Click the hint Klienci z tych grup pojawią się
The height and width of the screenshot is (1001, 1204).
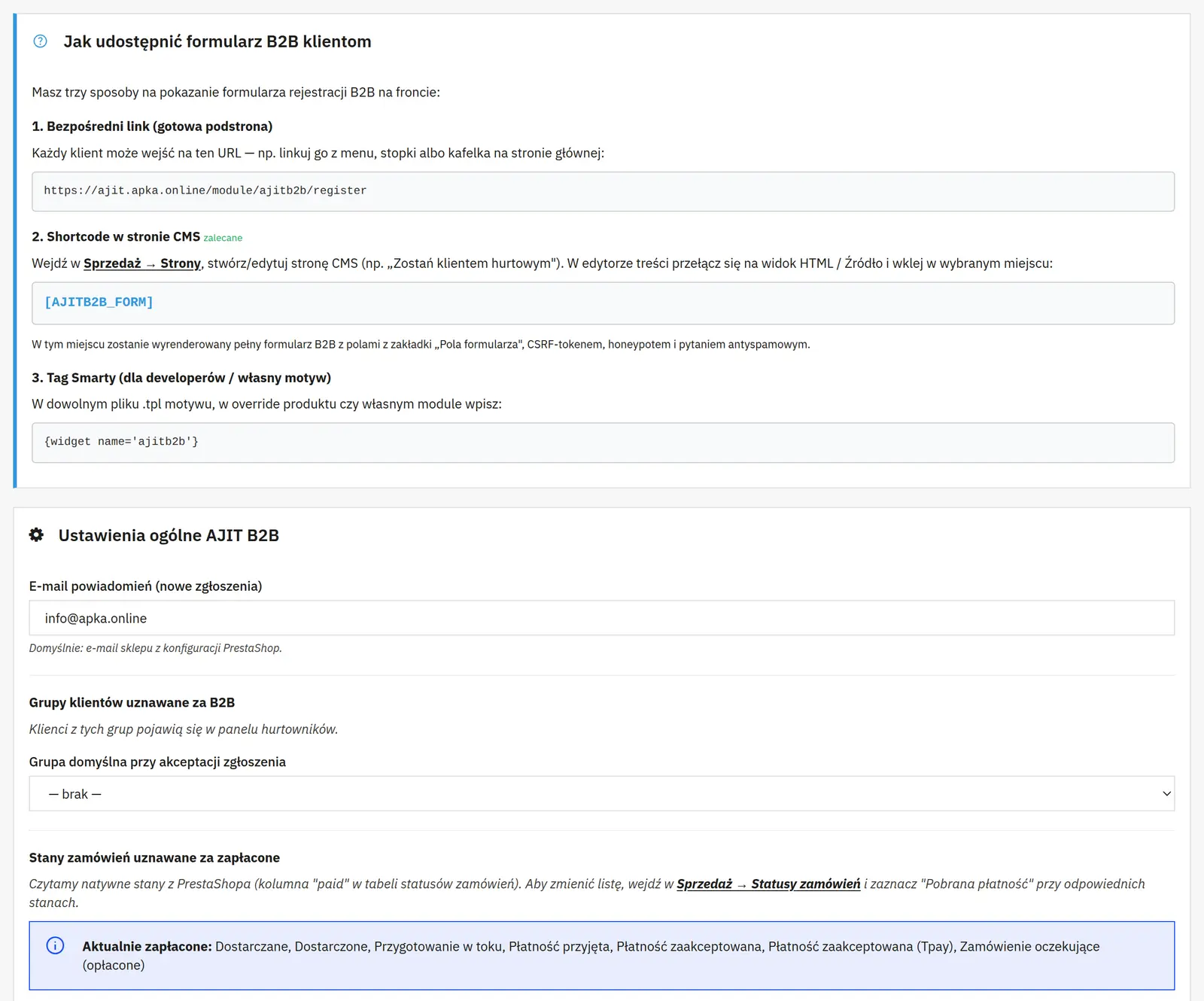click(x=184, y=729)
